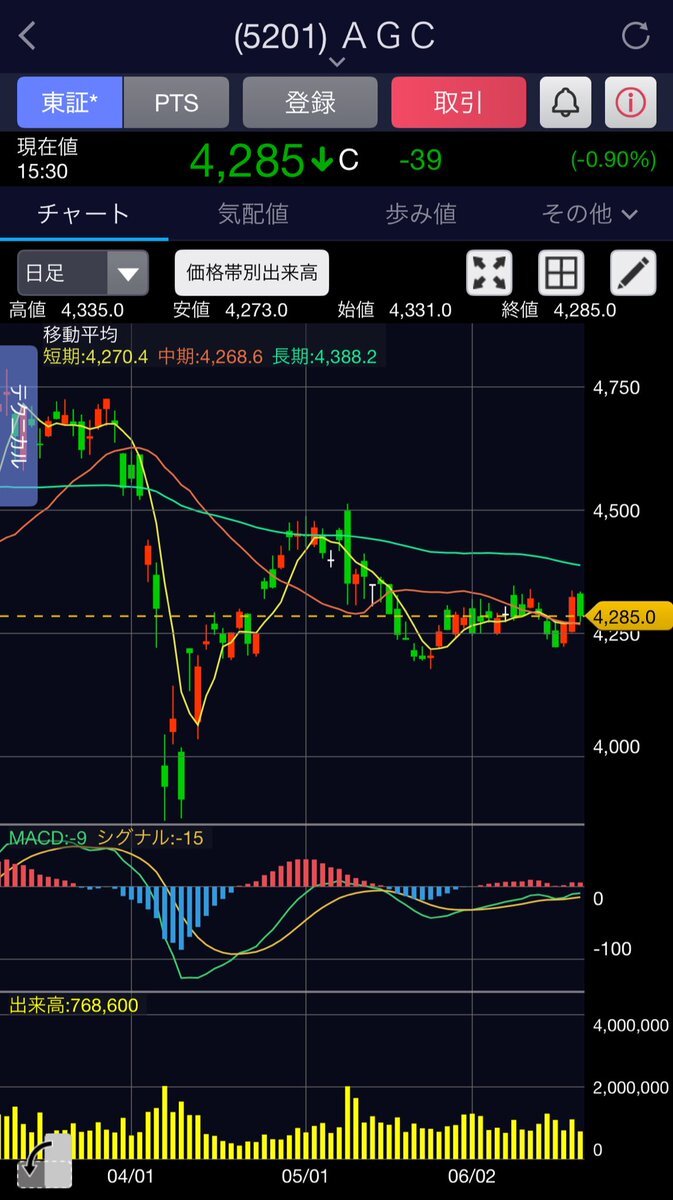The height and width of the screenshot is (1200, 673).
Task: Tap the 出来高:768,600 volume label
Action: click(74, 1006)
